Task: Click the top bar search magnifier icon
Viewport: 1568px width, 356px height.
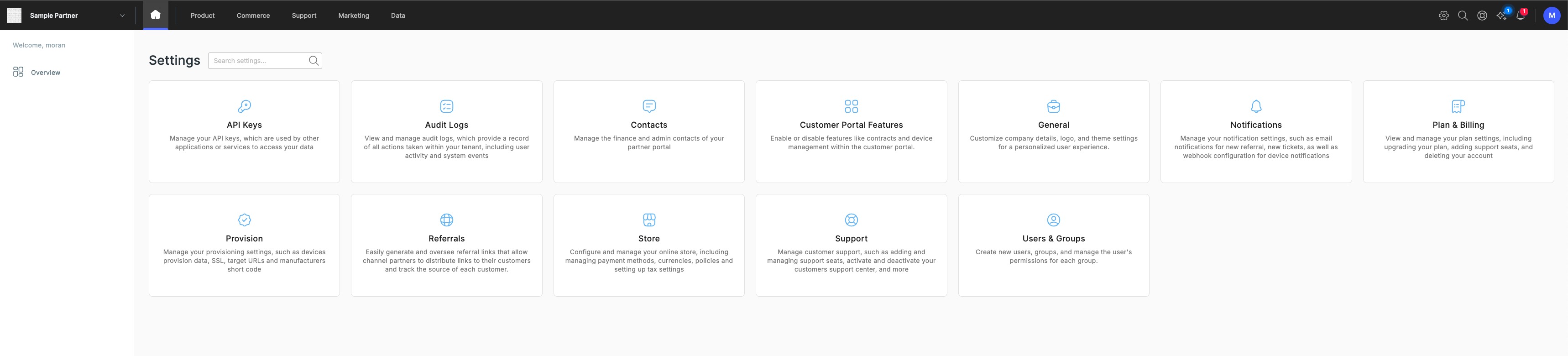Action: [x=1463, y=16]
